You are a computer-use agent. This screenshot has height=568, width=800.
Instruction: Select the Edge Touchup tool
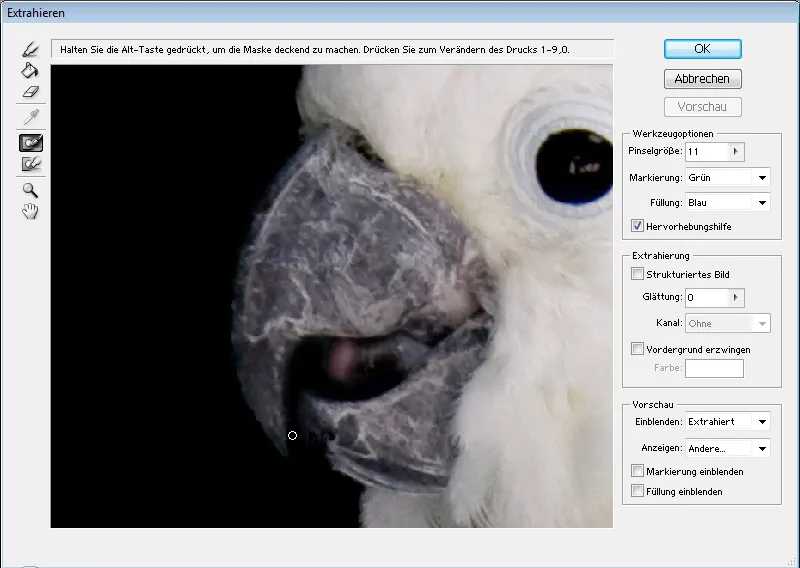pyautogui.click(x=31, y=164)
